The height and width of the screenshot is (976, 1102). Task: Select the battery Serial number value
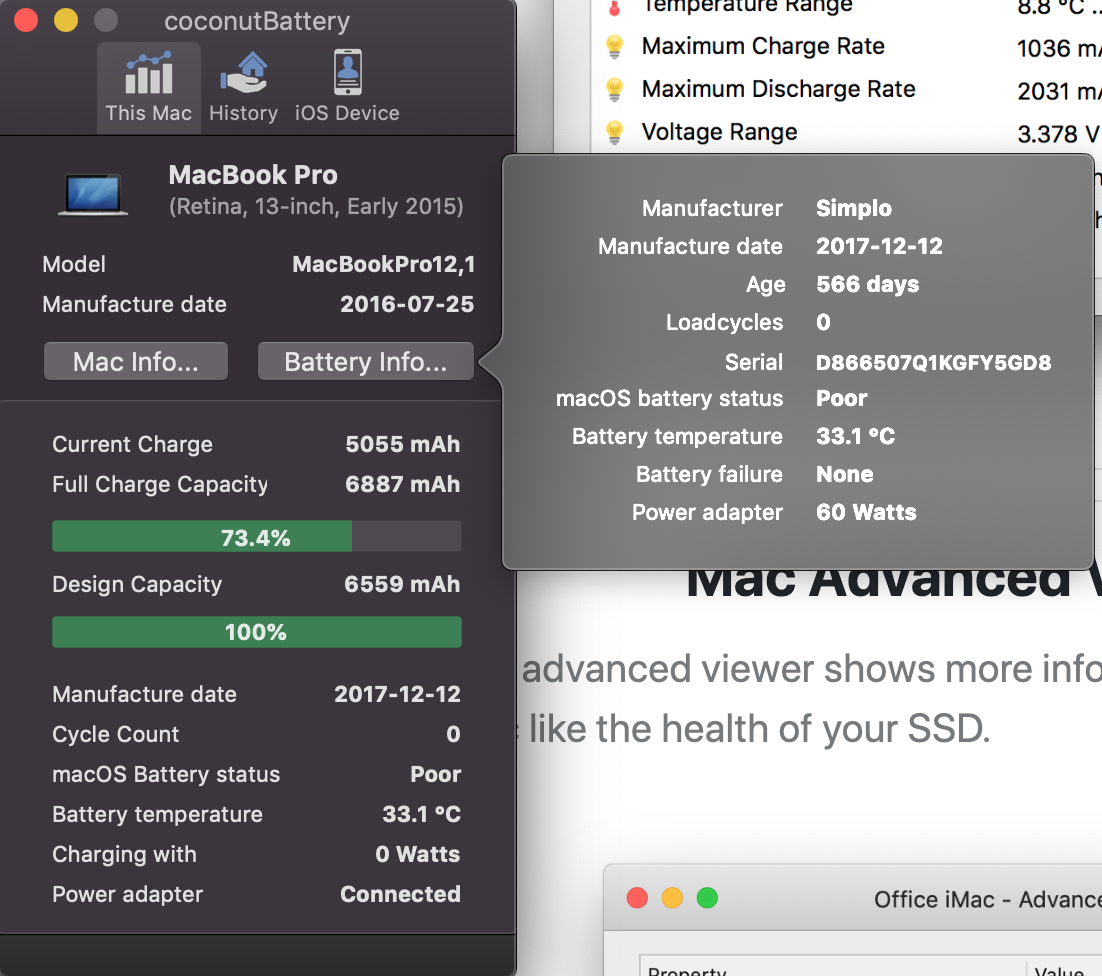click(933, 362)
